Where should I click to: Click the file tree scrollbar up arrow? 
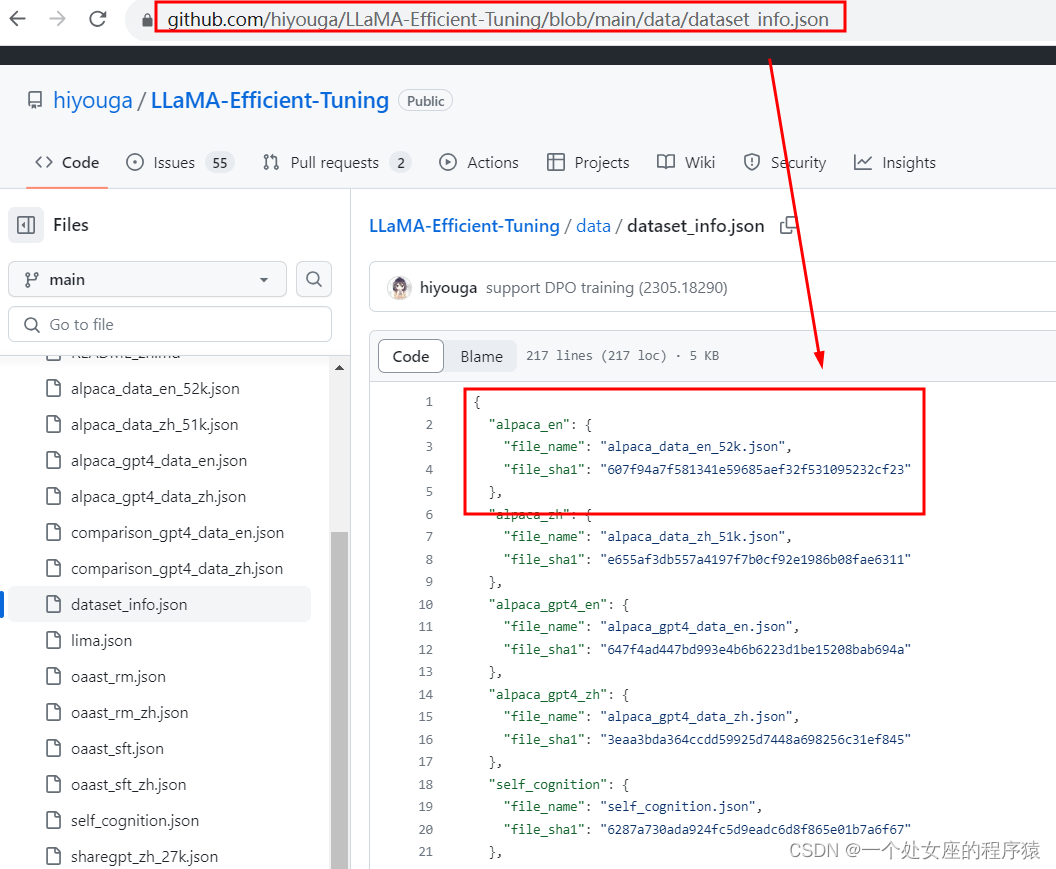[x=339, y=368]
